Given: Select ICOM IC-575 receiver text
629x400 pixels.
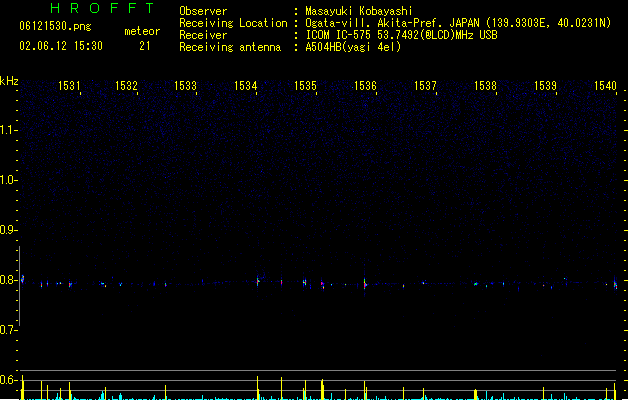Looking at the screenshot, I should 401,35.
